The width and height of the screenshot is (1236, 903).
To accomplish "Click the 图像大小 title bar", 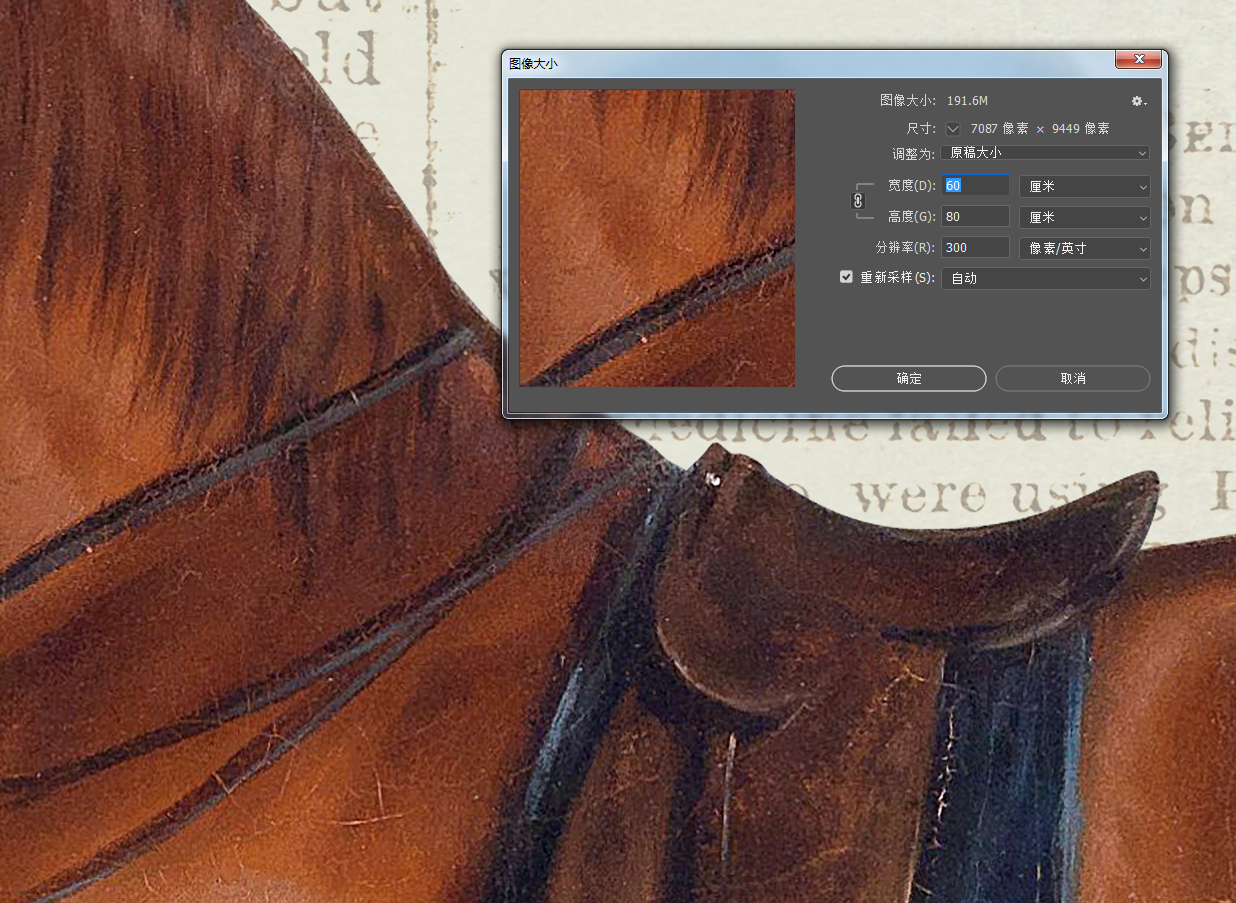I will click(x=810, y=63).
